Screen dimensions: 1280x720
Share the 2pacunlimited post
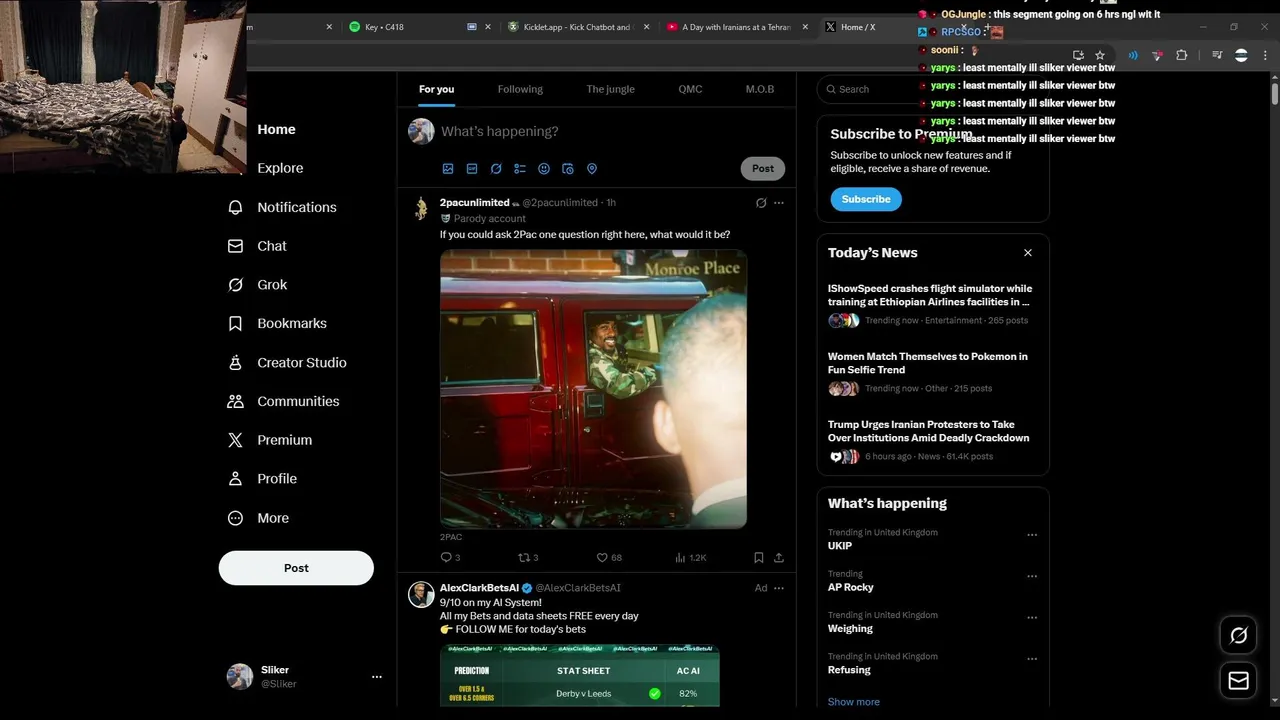779,557
